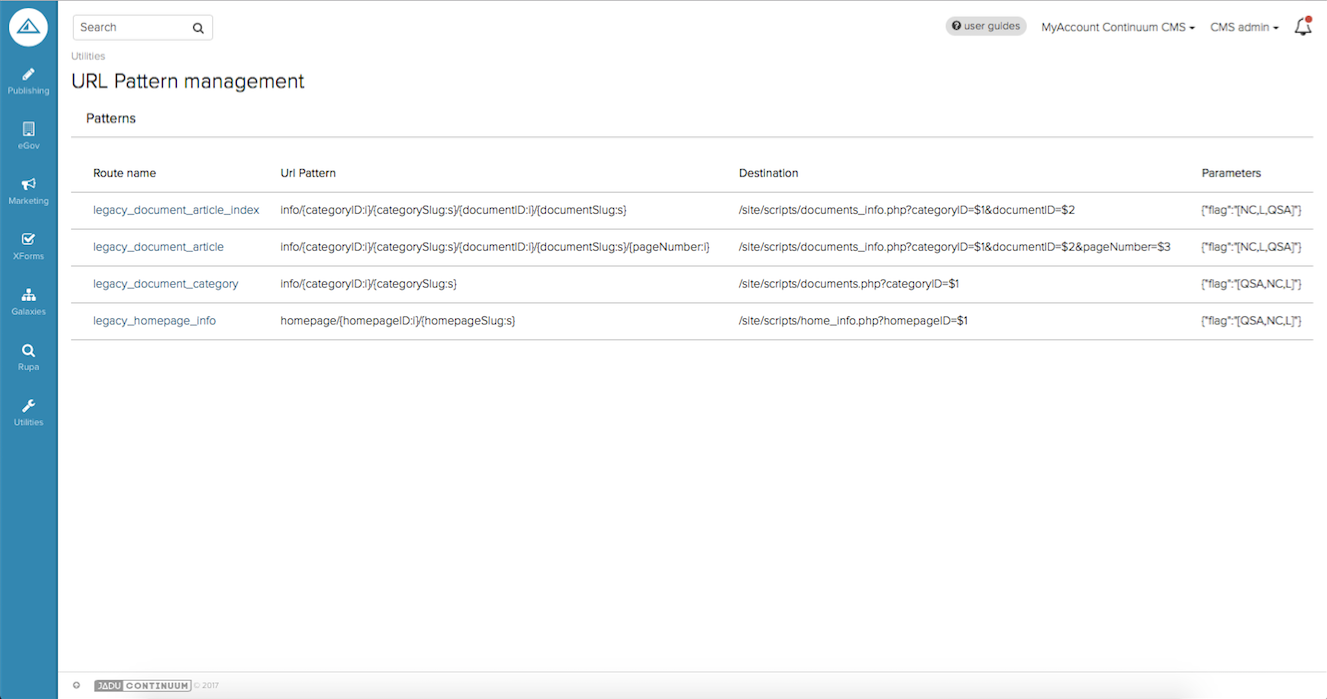This screenshot has width=1327, height=699.
Task: Open the Utilities wrench icon
Action: pos(28,406)
